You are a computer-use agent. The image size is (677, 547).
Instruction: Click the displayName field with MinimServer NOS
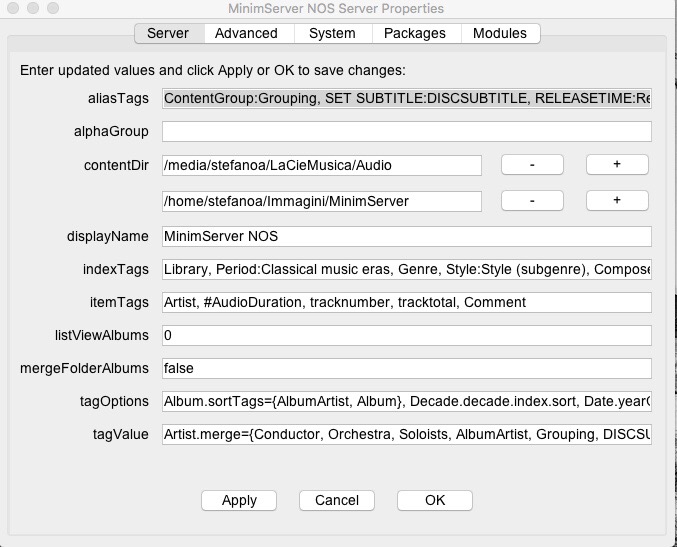[x=406, y=237]
